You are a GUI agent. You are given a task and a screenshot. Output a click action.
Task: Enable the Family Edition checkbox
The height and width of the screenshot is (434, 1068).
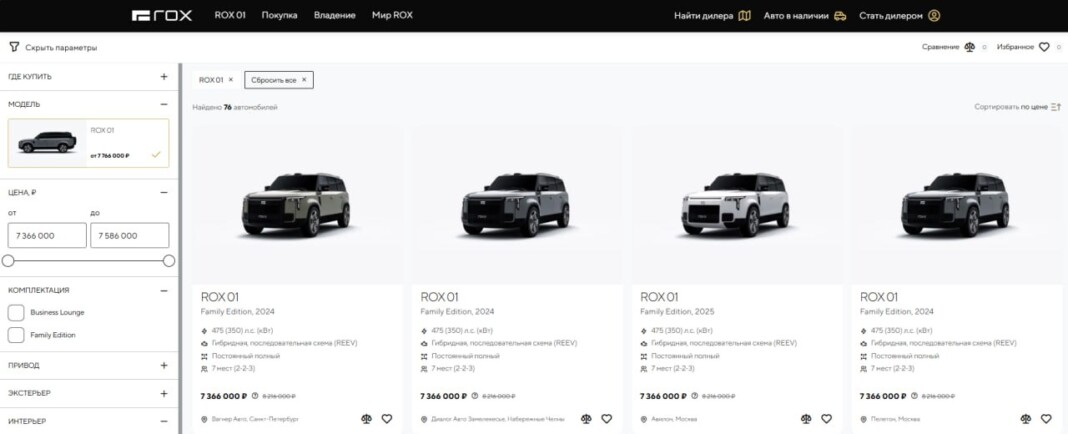[16, 335]
